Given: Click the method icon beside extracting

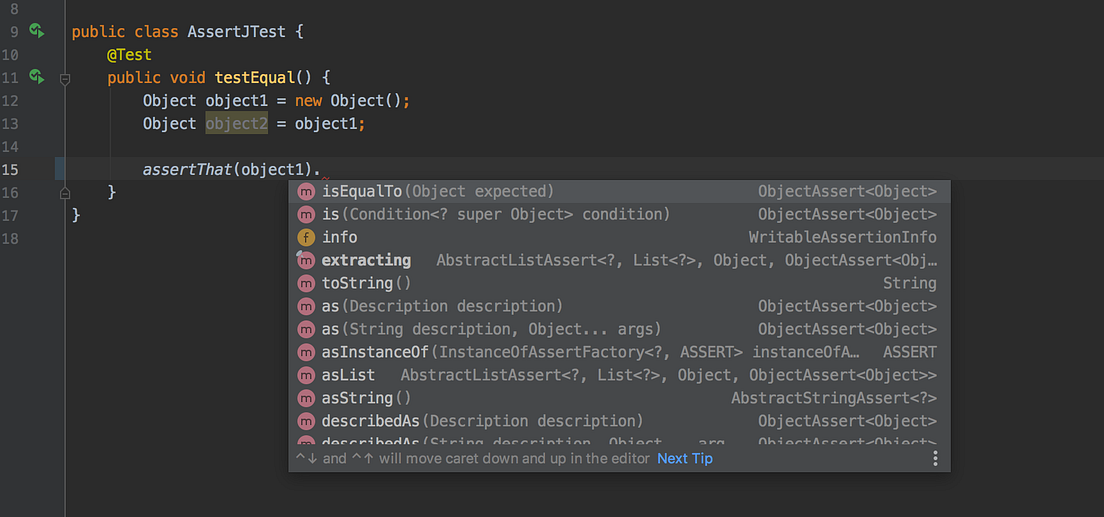Looking at the screenshot, I should click(306, 261).
